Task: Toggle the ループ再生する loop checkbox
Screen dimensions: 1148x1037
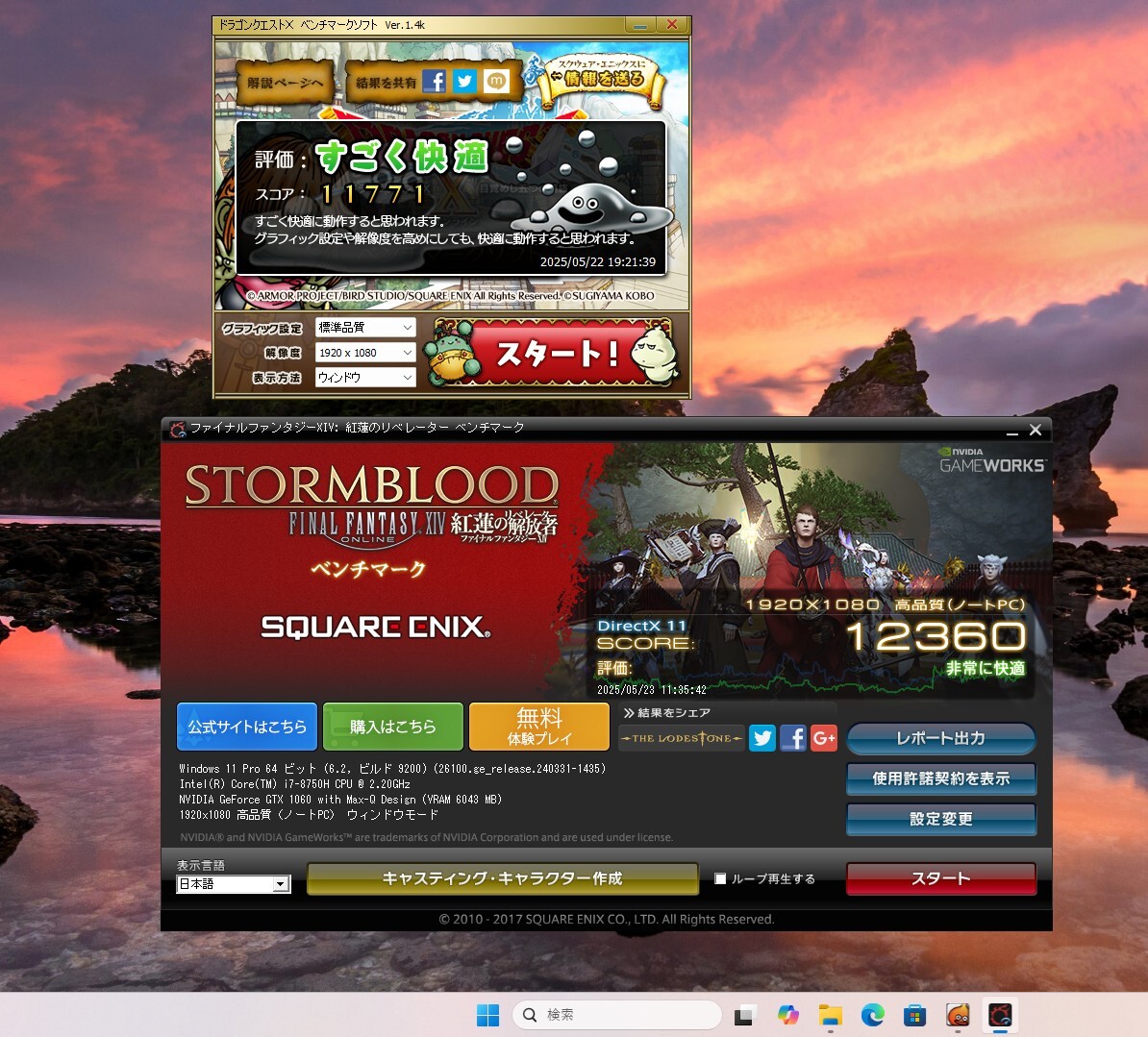Action: click(x=720, y=878)
